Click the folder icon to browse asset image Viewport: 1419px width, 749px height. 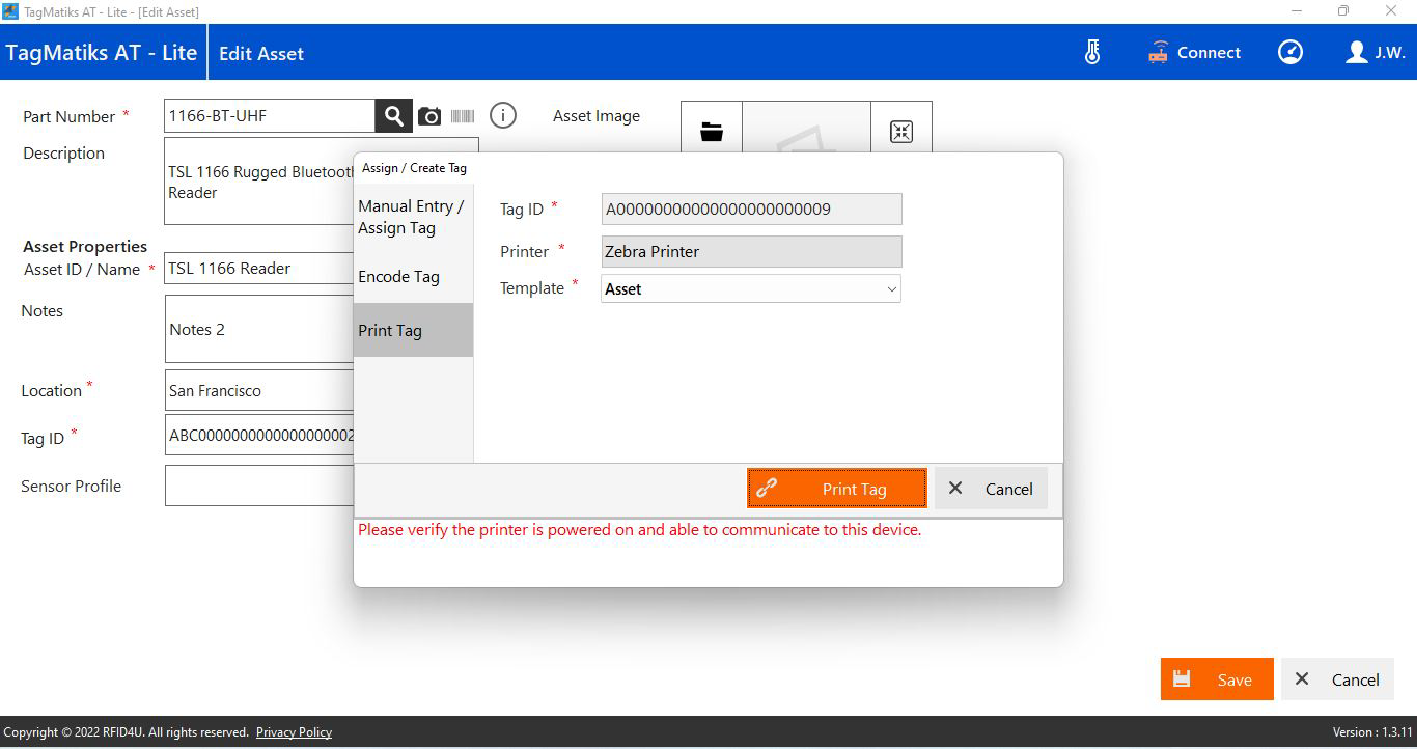click(711, 131)
